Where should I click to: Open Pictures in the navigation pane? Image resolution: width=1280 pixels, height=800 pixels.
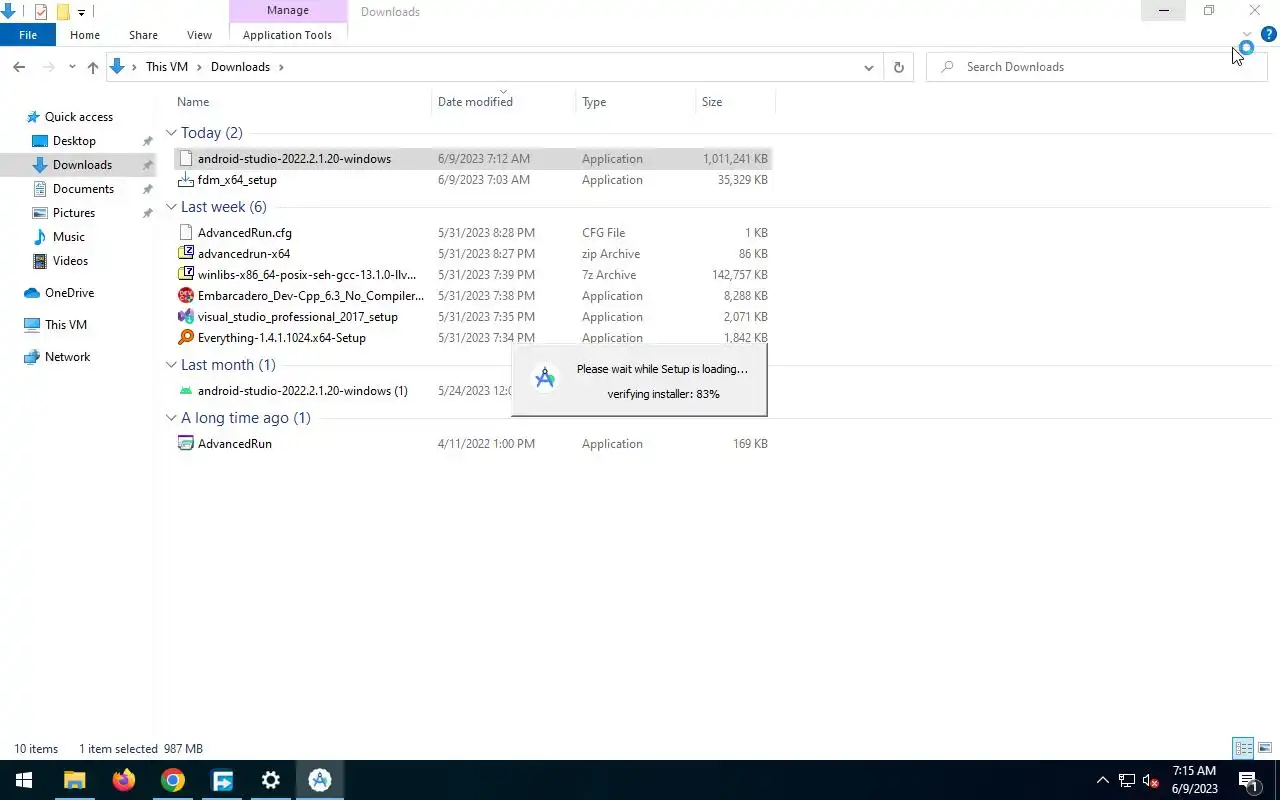[74, 213]
